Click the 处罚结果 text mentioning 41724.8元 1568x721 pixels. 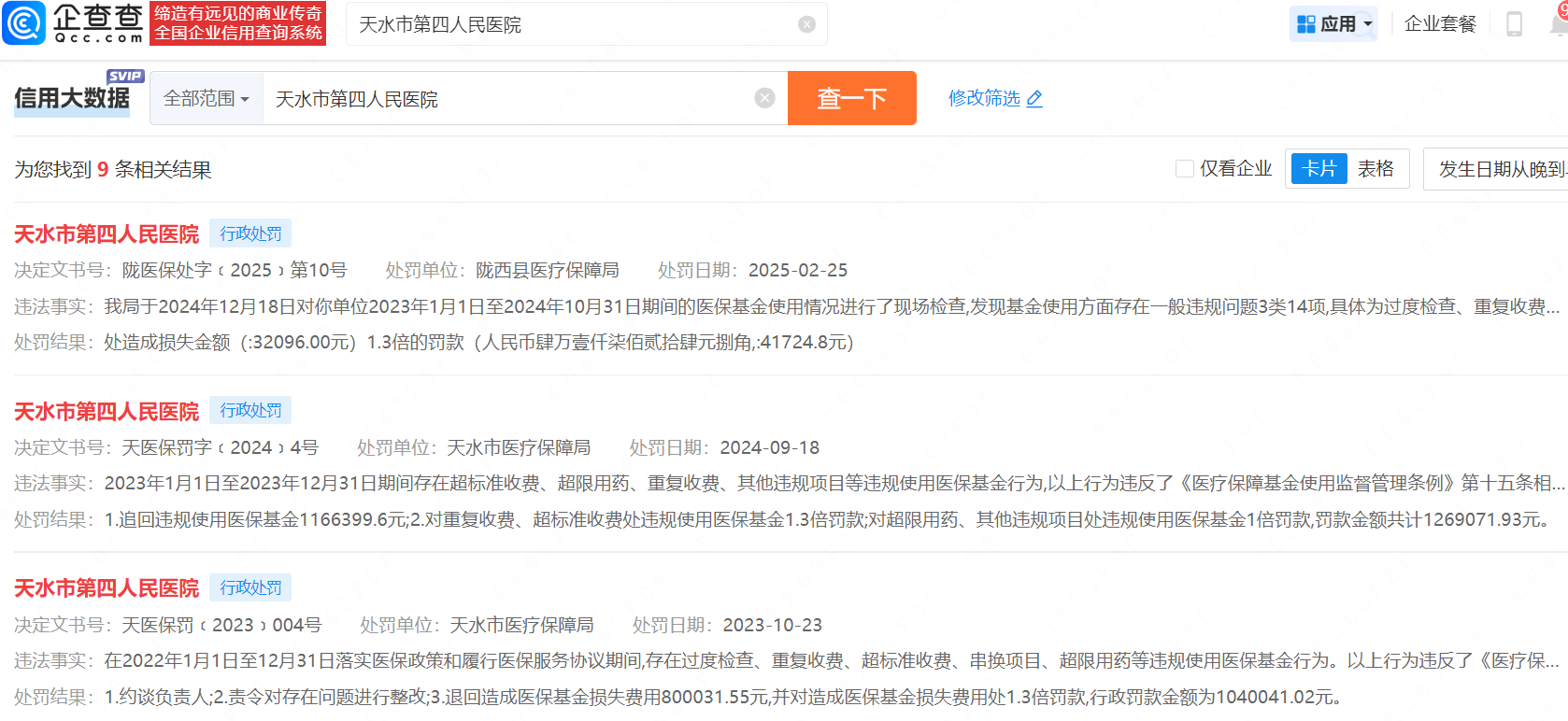(478, 342)
